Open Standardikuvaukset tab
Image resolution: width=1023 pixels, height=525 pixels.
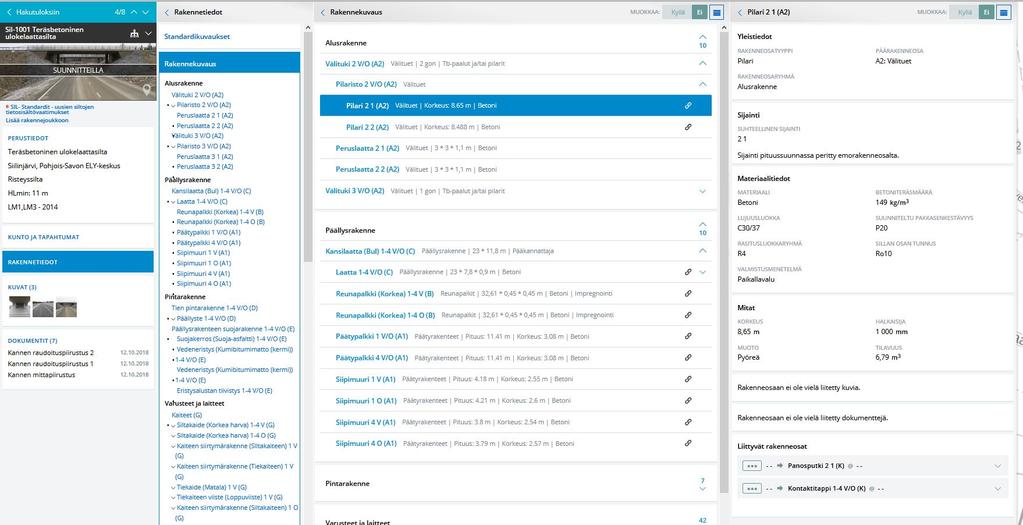click(197, 37)
